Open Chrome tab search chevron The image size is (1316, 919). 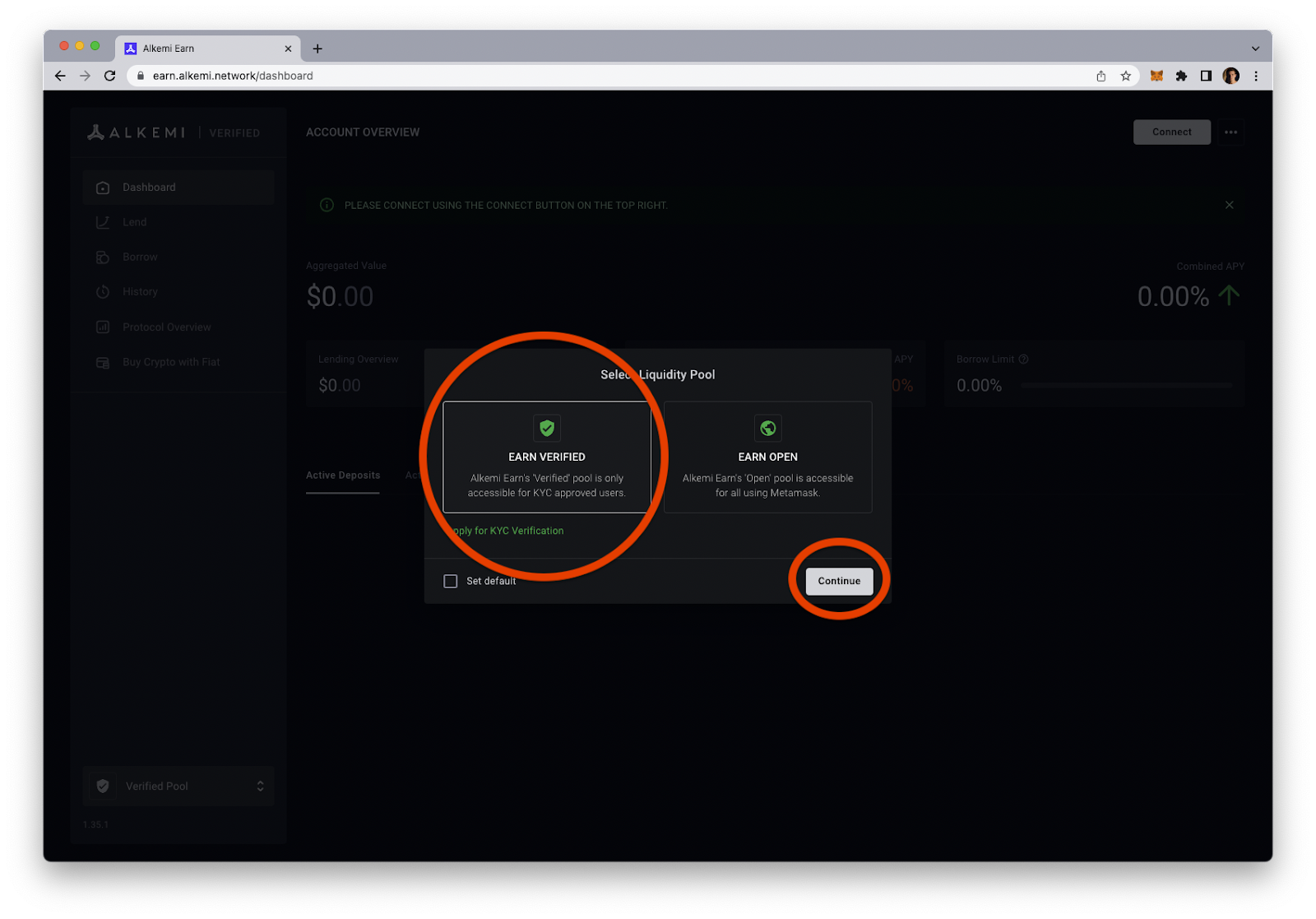pyautogui.click(x=1255, y=49)
